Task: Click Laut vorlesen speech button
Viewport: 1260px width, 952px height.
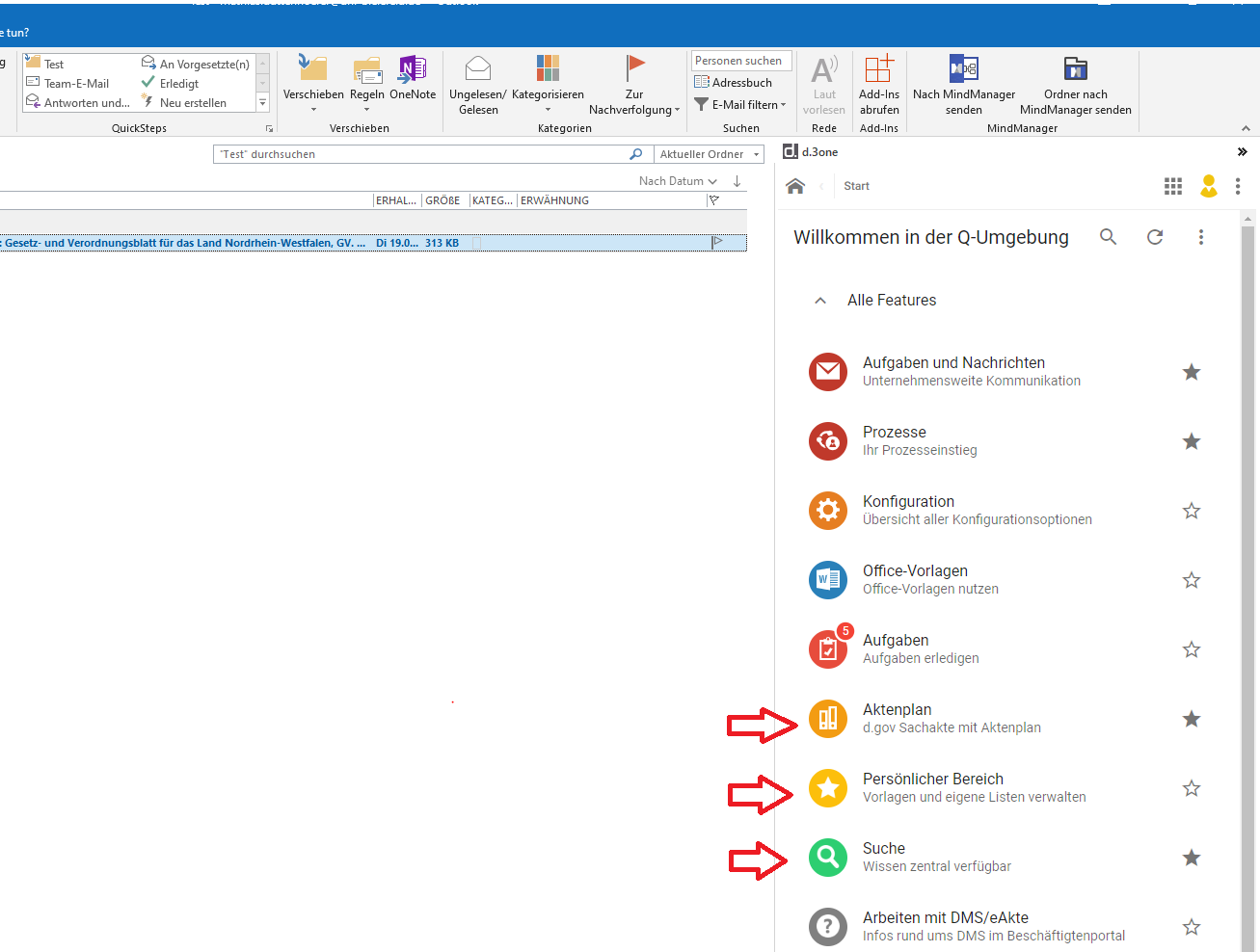Action: point(824,86)
